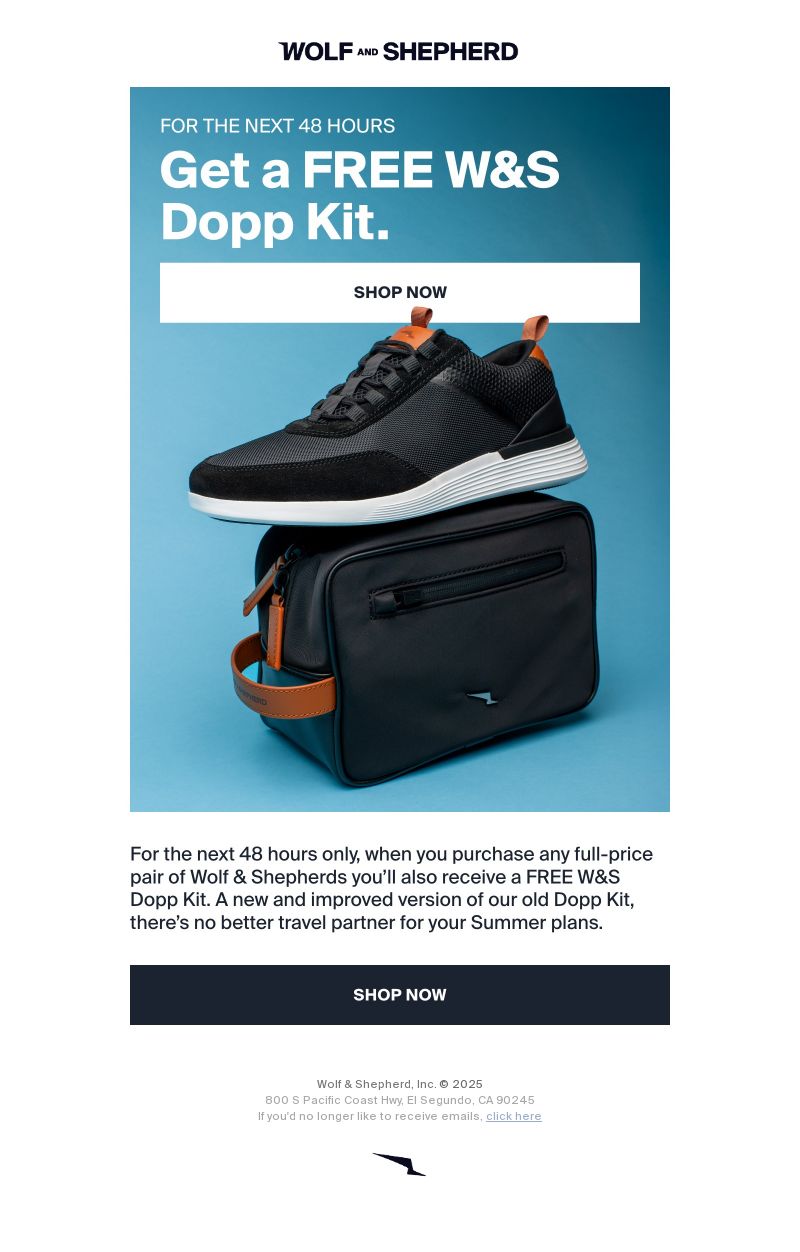Click the front zipper pocket of the Dopp Kit
The width and height of the screenshot is (800, 1252).
click(467, 582)
